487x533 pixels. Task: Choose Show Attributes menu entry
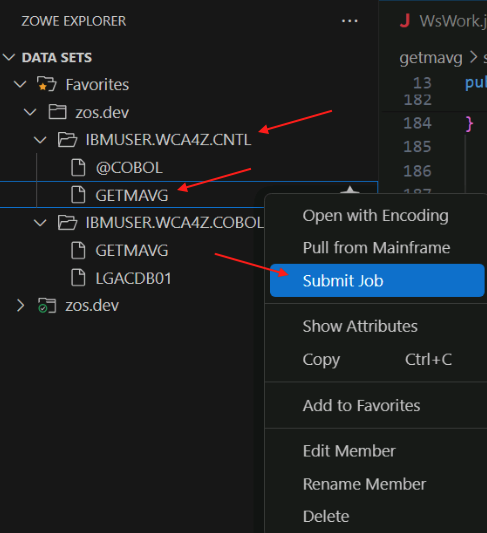tap(376, 326)
